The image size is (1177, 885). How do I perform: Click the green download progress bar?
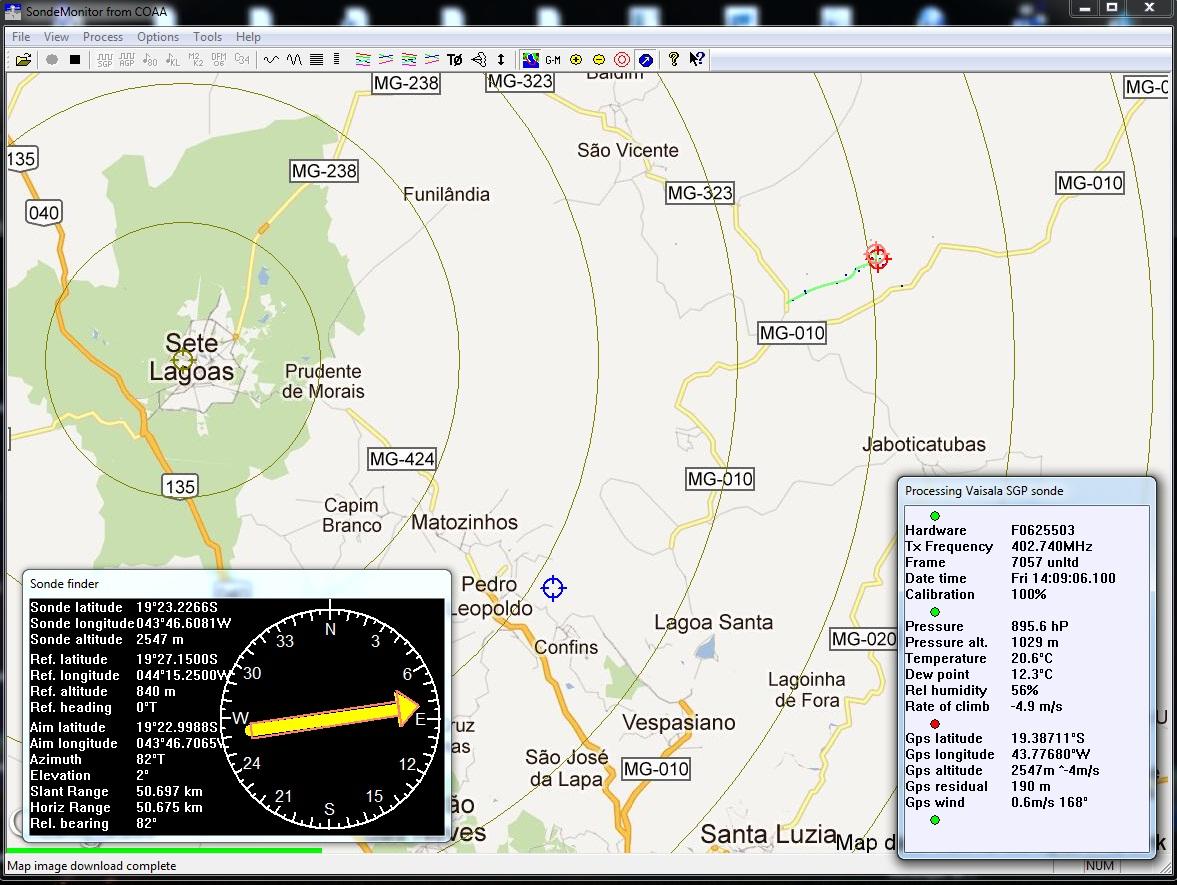click(164, 850)
